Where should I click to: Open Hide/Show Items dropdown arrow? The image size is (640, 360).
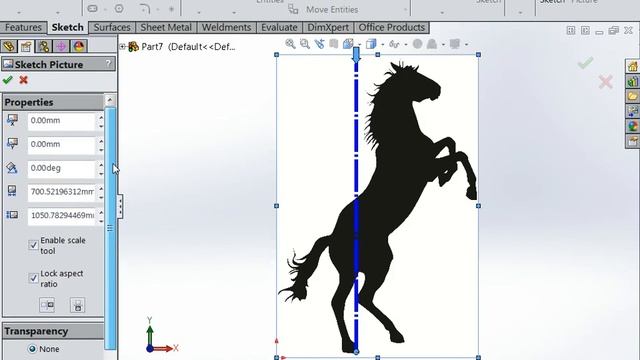tap(406, 44)
